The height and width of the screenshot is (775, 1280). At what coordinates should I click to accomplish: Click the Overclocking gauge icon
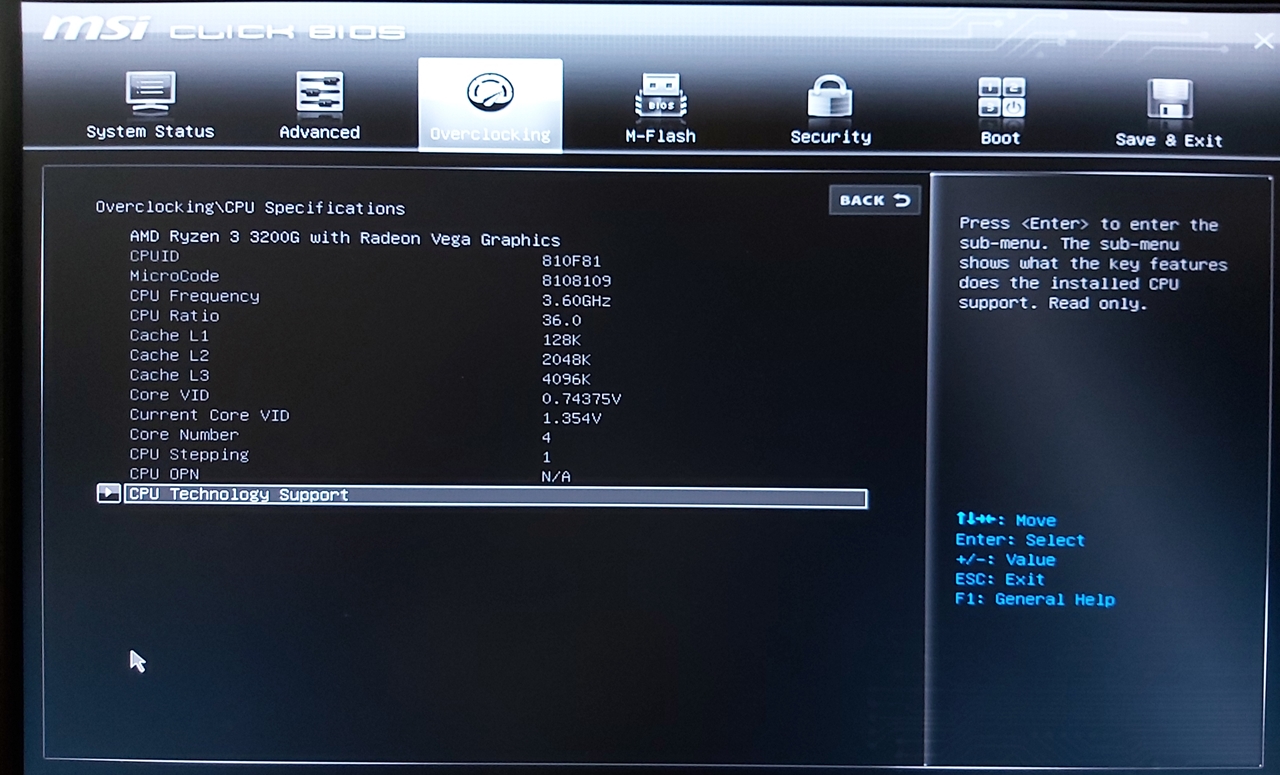(x=490, y=93)
